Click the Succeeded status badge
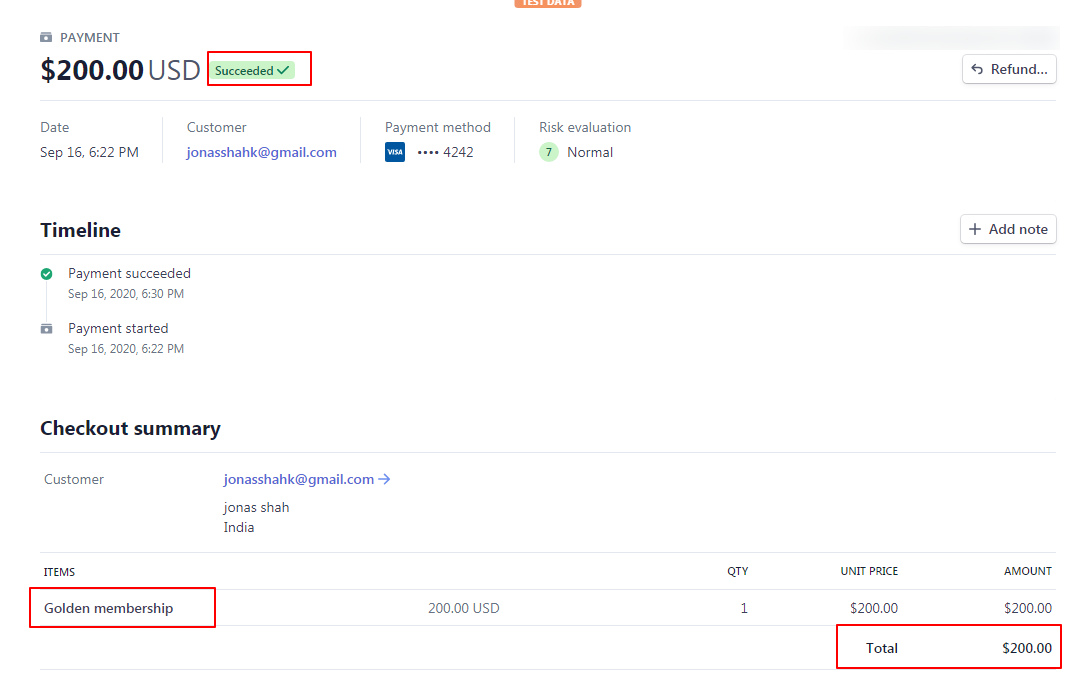Image resolution: width=1069 pixels, height=679 pixels. coord(252,70)
